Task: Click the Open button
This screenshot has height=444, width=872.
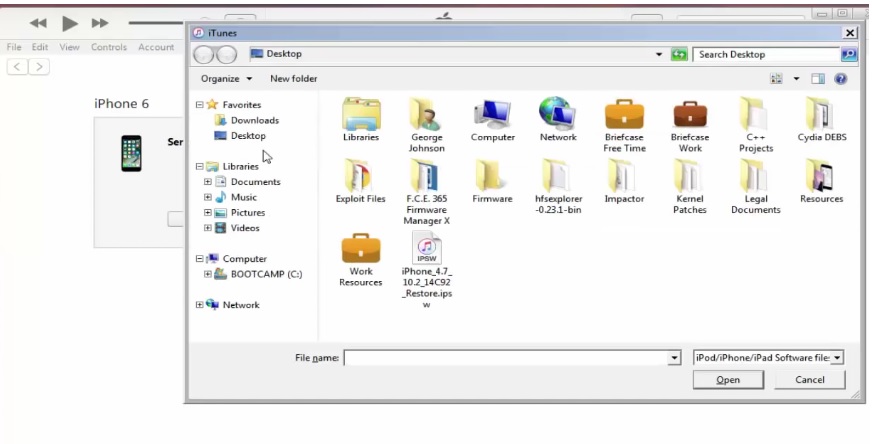Action: point(728,380)
